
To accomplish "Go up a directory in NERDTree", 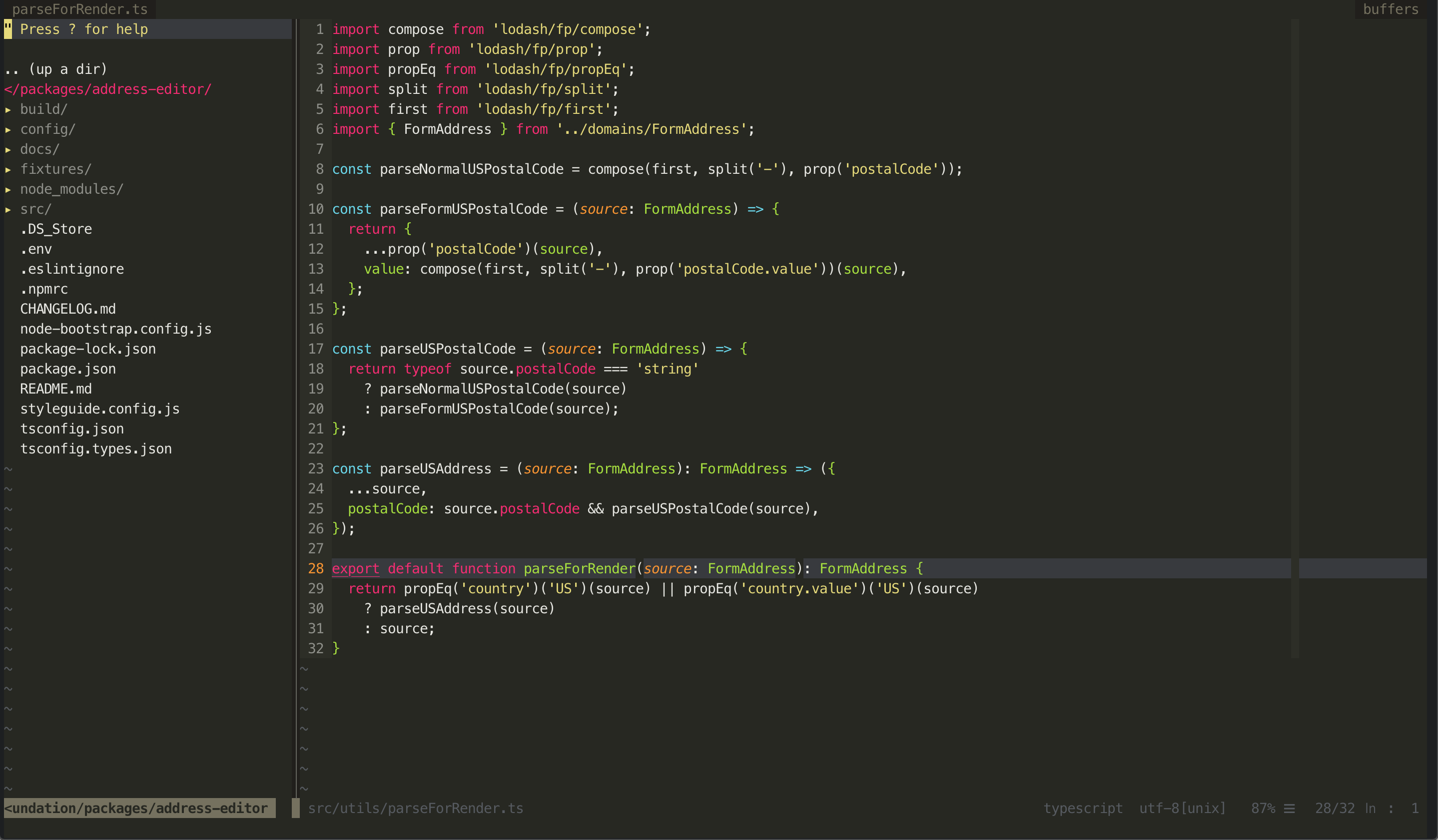I will [55, 69].
